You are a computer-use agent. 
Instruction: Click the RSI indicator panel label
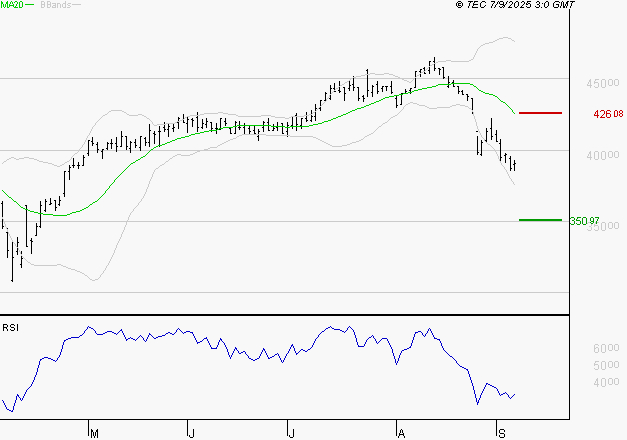pyautogui.click(x=10, y=327)
